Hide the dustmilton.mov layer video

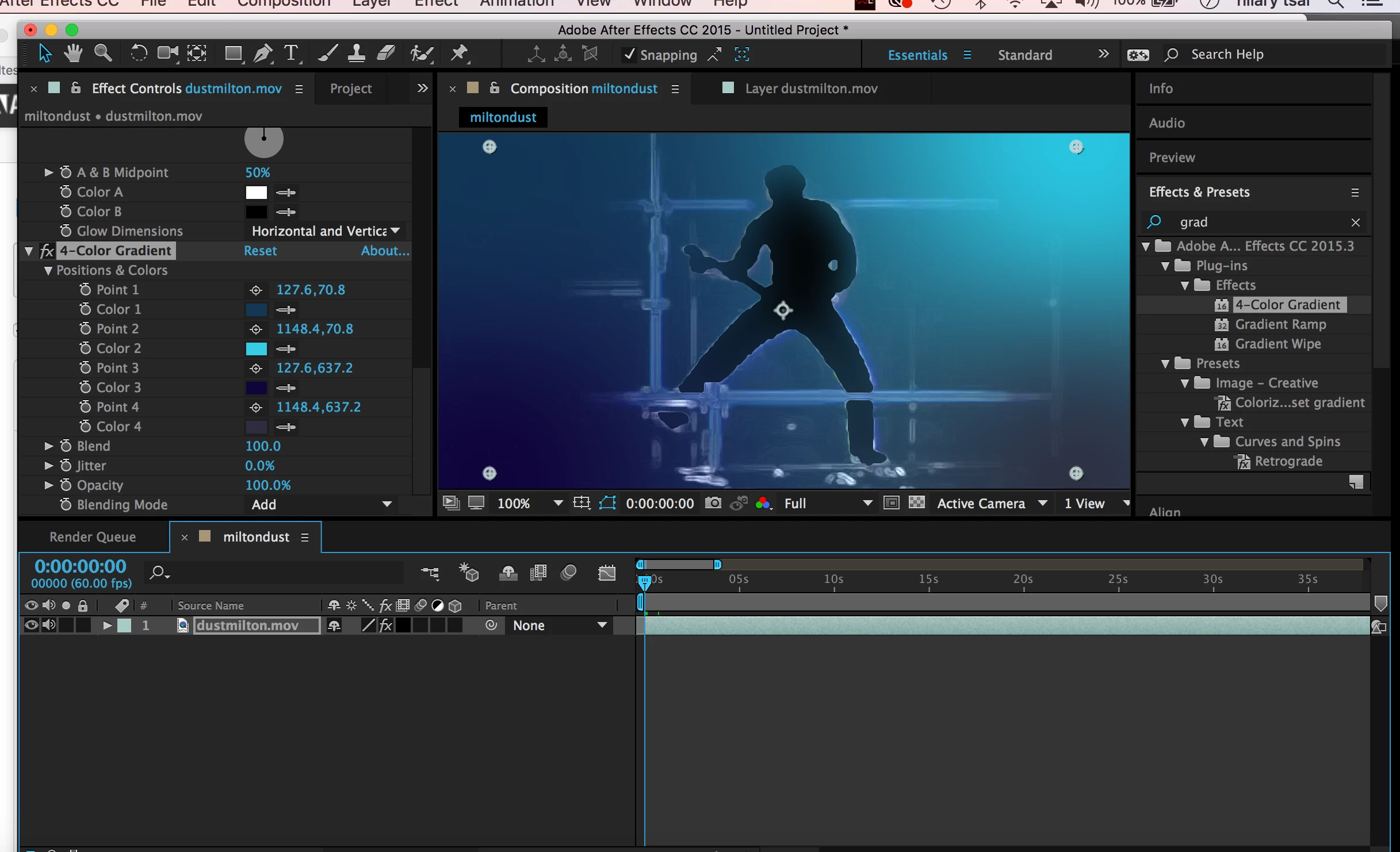31,625
